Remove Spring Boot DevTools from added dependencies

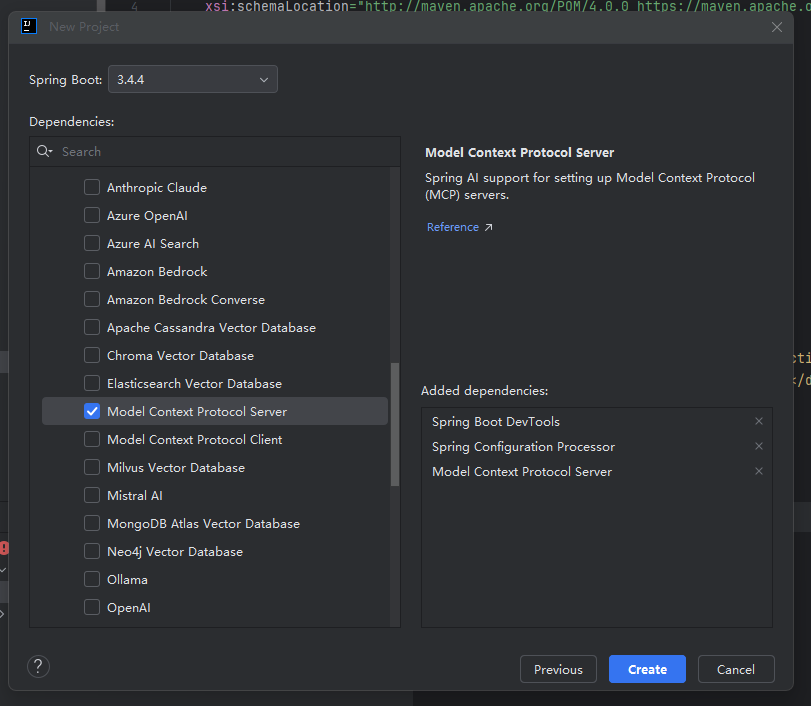pyautogui.click(x=759, y=421)
